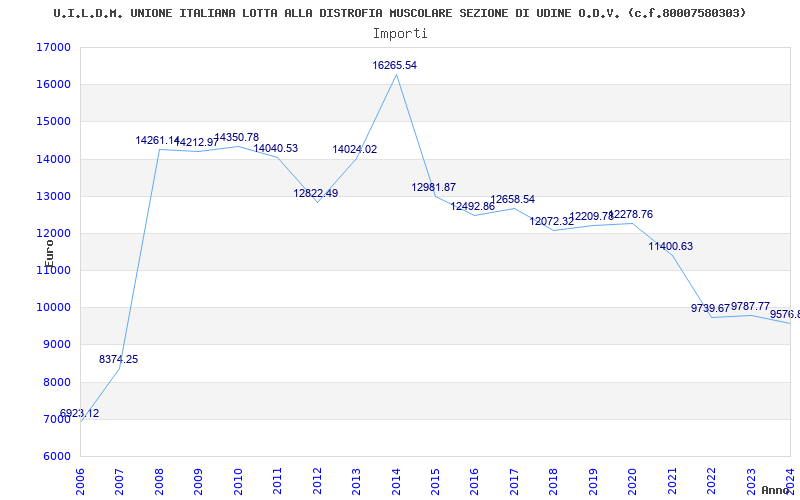This screenshot has height=500, width=800.
Task: Click the data label 14040.53
Action: [276, 148]
